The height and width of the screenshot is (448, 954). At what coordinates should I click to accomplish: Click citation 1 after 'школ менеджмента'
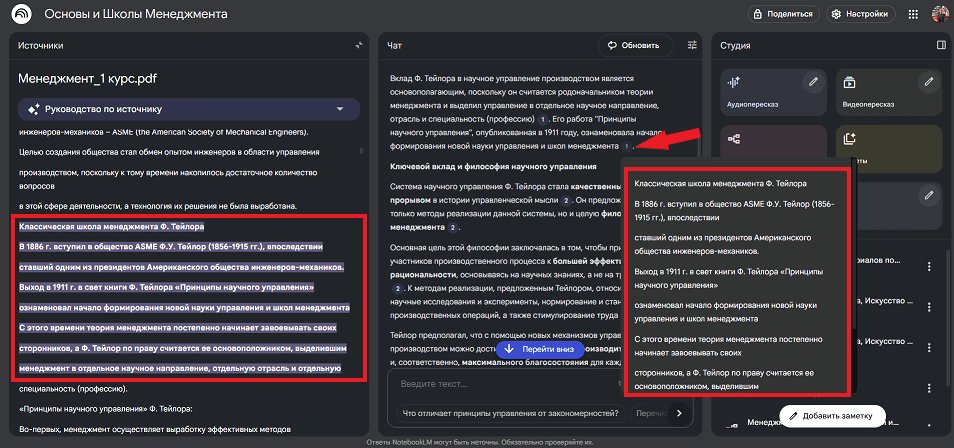625,146
